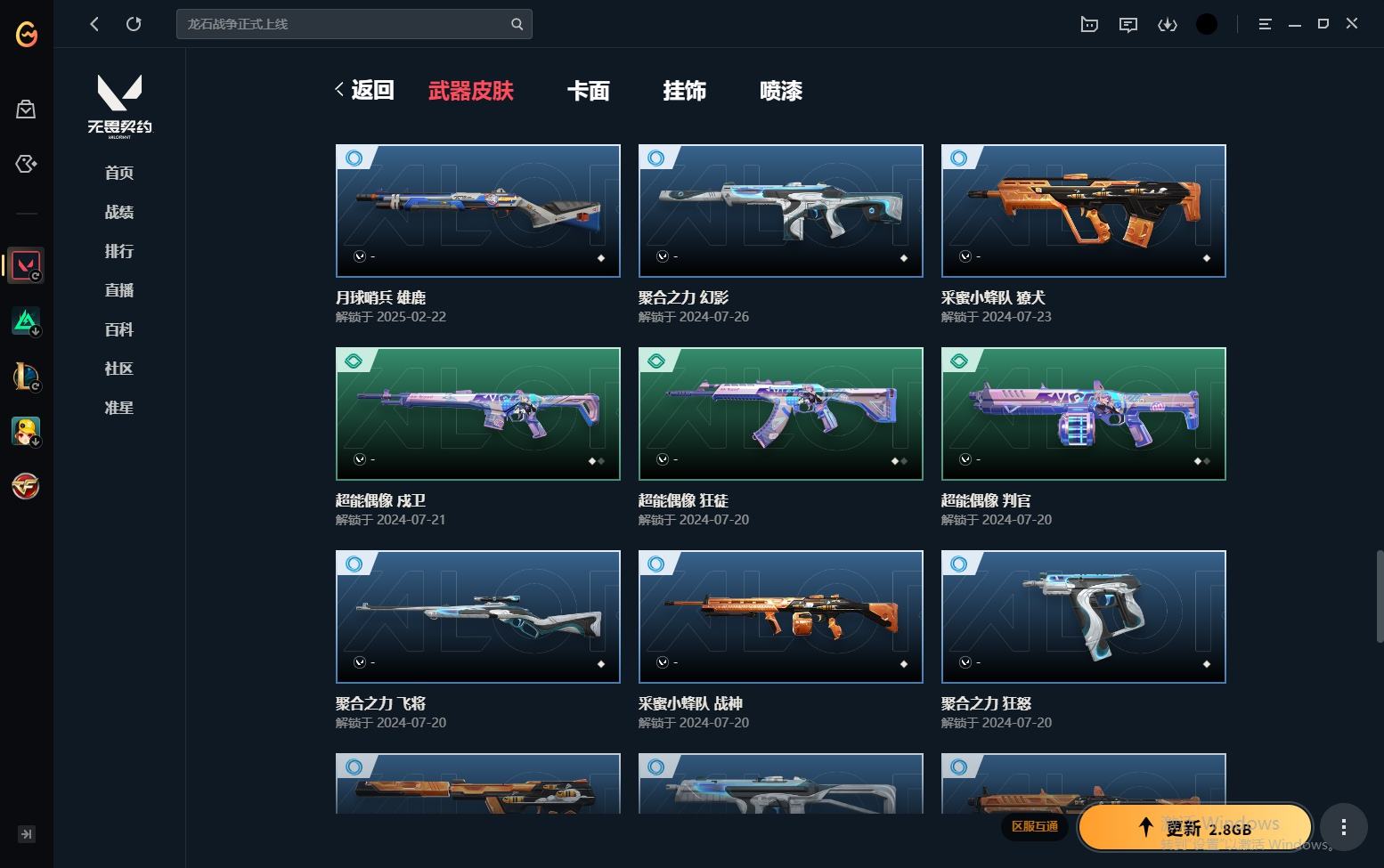Open the three-dot more options button
Image resolution: width=1384 pixels, height=868 pixels.
pos(1343,828)
